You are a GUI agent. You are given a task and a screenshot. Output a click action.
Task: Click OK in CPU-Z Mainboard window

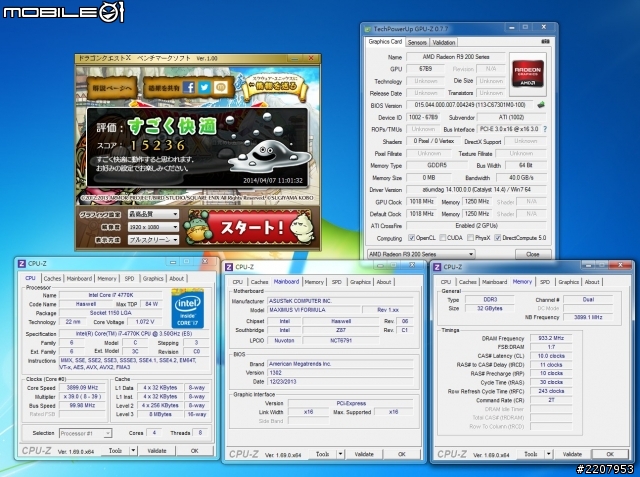(x=402, y=454)
